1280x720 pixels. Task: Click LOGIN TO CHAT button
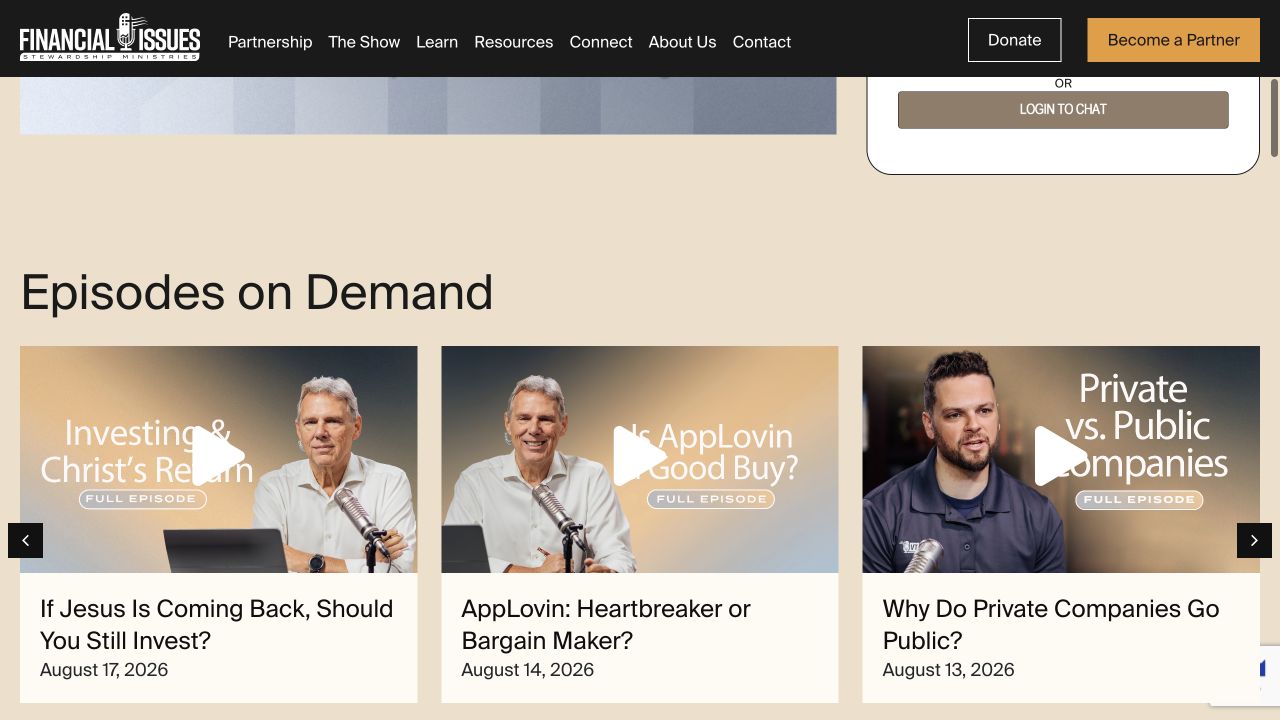coord(1063,110)
